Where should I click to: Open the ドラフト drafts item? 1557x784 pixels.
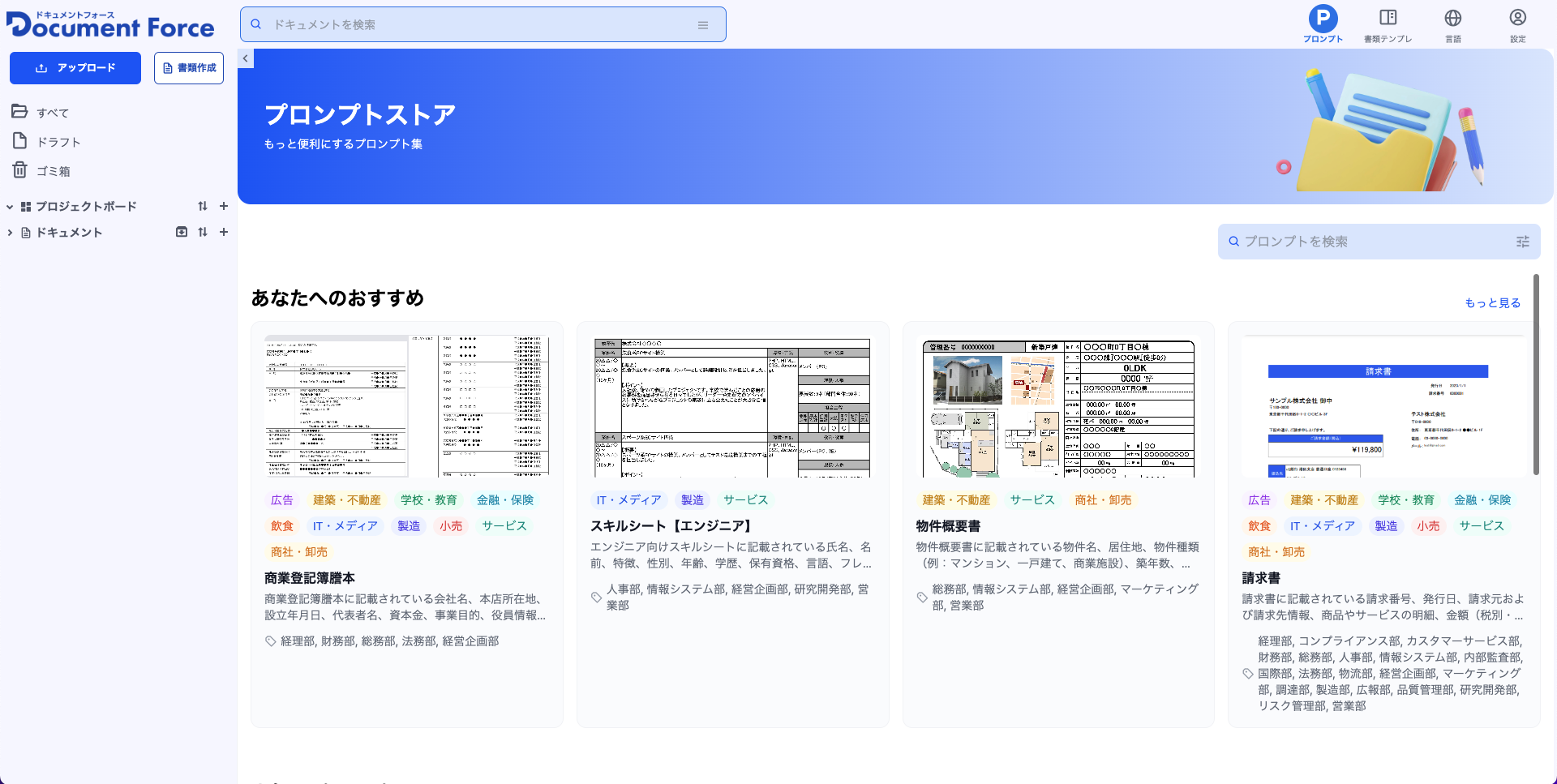pos(58,142)
